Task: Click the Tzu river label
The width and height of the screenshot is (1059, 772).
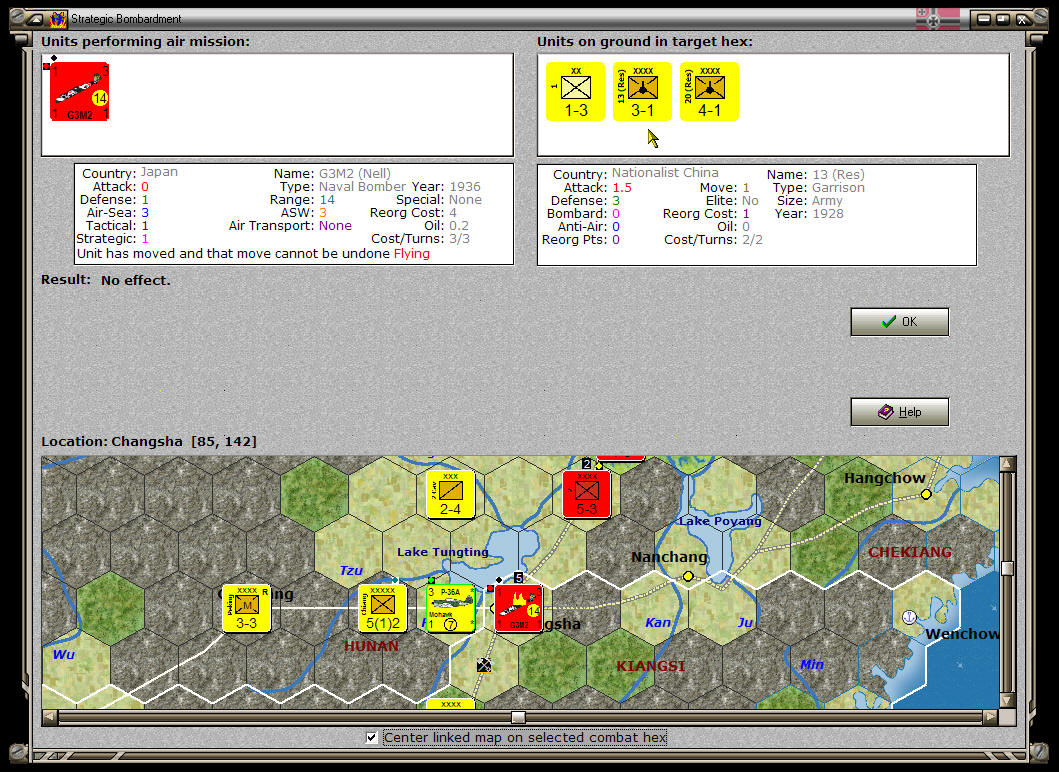Action: tap(351, 571)
